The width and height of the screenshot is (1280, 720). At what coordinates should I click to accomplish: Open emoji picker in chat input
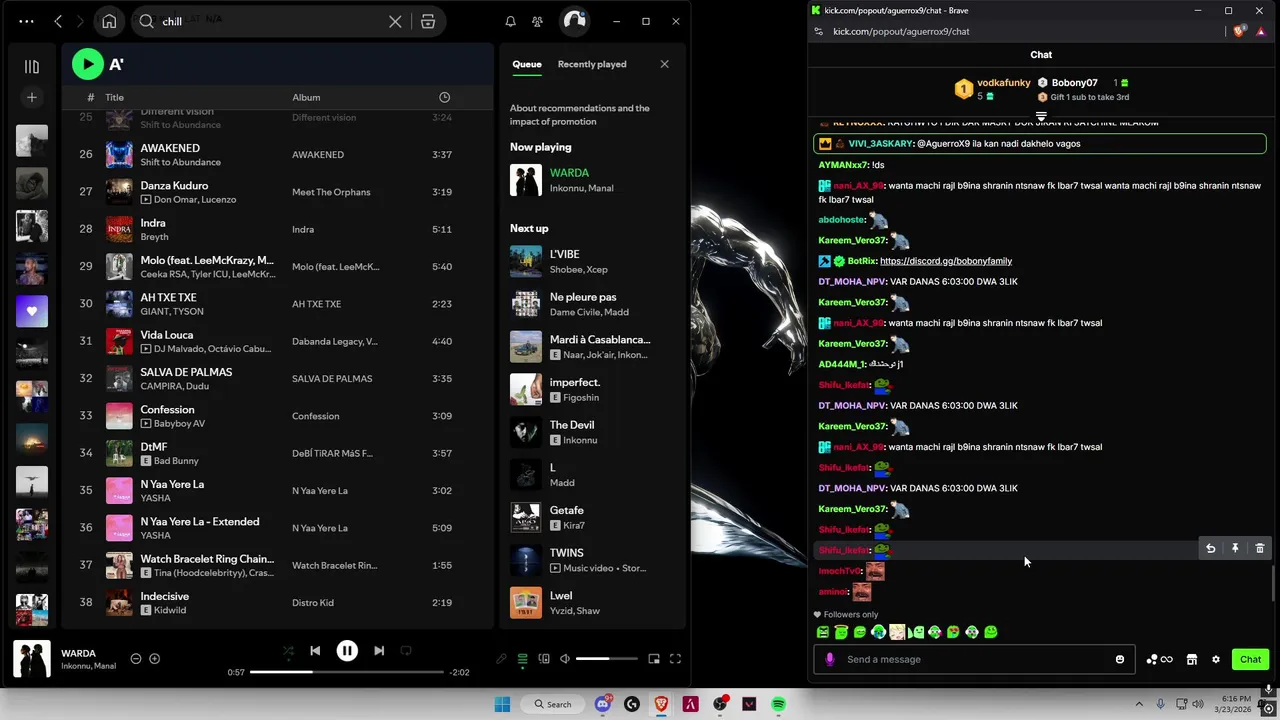1120,659
